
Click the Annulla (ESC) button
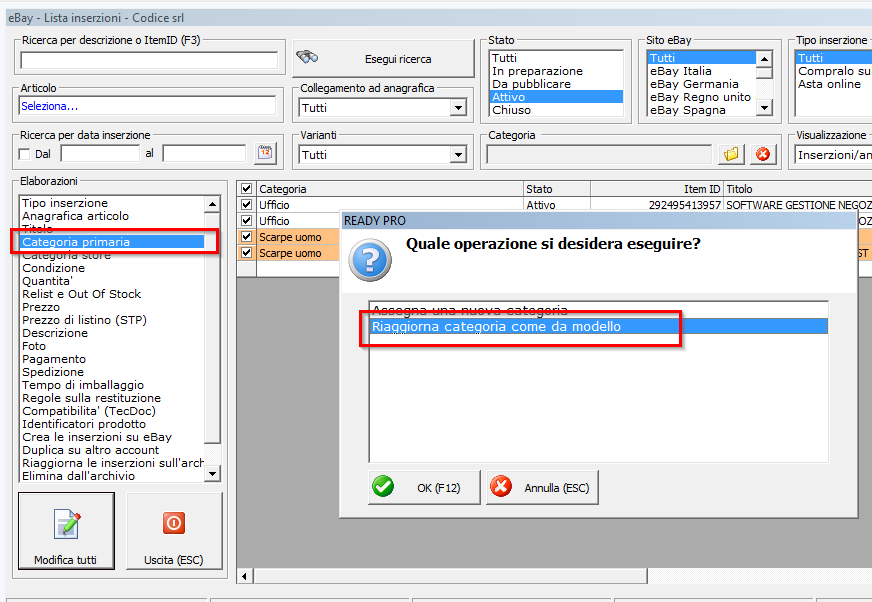pyautogui.click(x=542, y=487)
